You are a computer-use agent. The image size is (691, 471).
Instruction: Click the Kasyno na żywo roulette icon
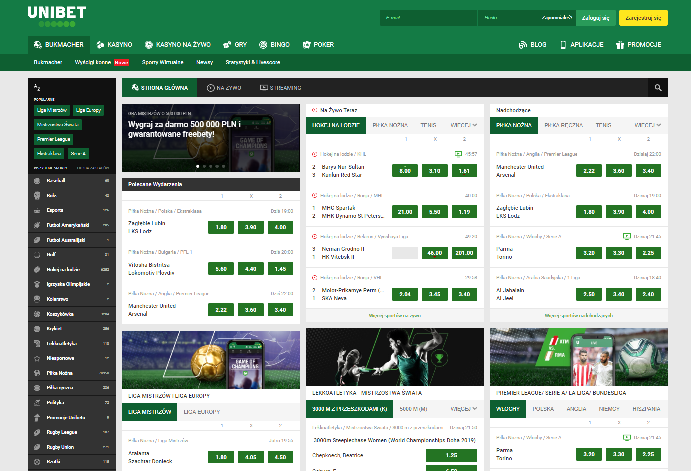pos(149,45)
